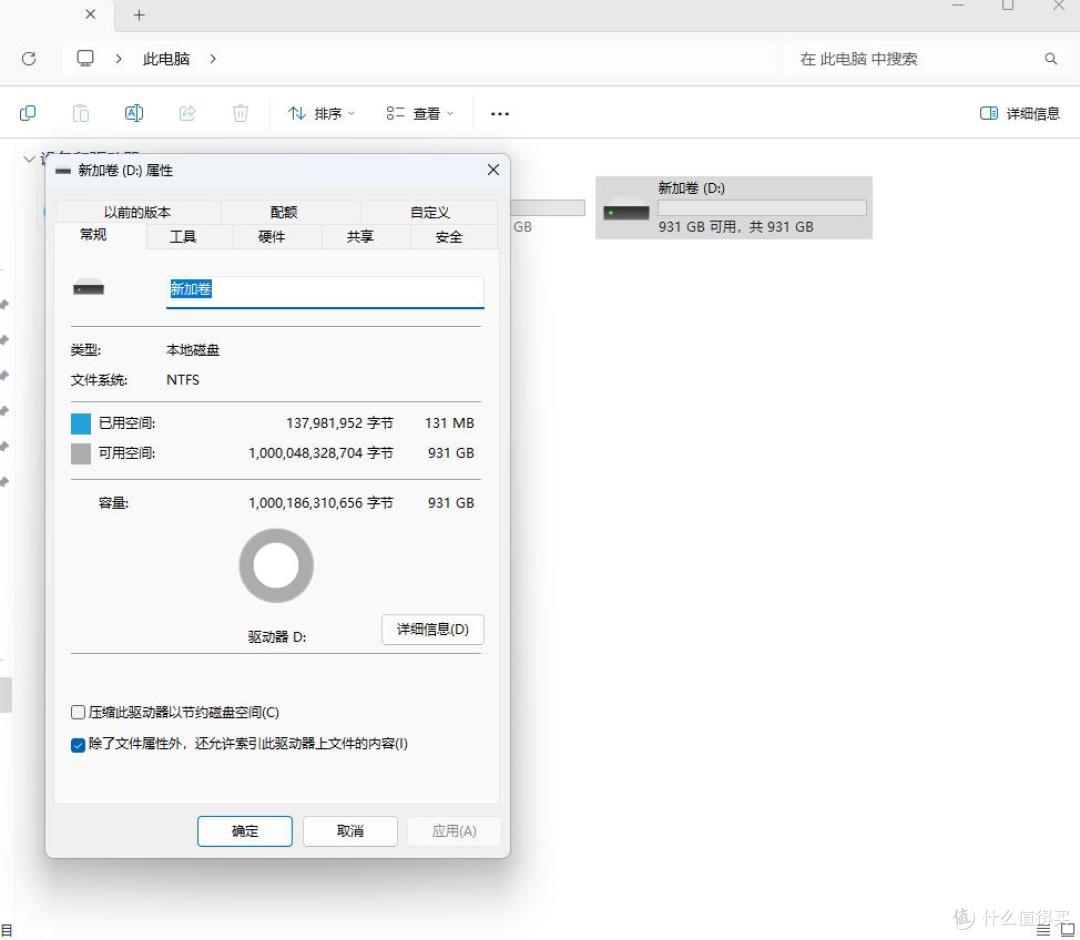Image resolution: width=1080 pixels, height=940 pixels.
Task: Click the refresh icon in Explorer
Action: click(x=28, y=59)
